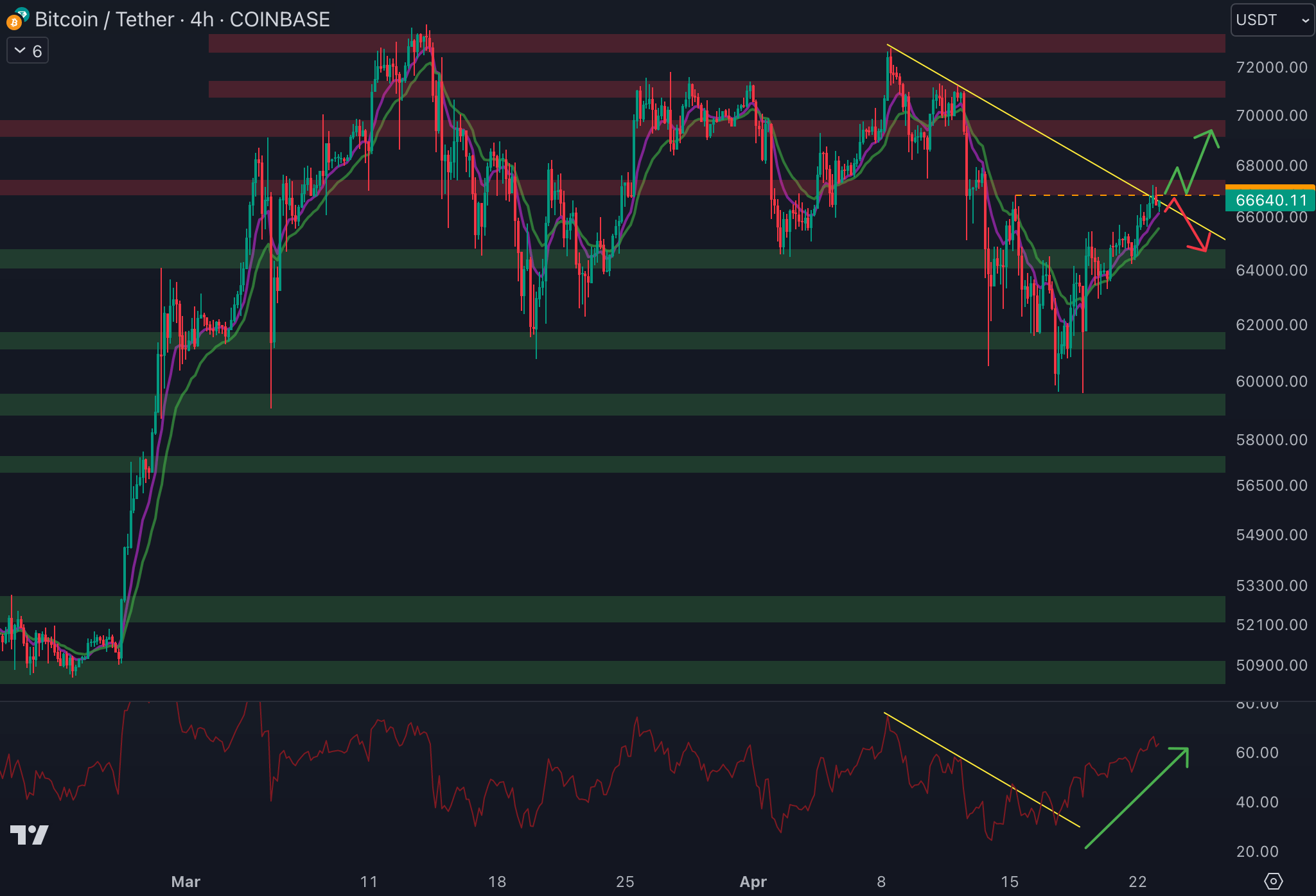Viewport: 1316px width, 896px height.
Task: Open chart settings gear icon
Action: 1273,881
